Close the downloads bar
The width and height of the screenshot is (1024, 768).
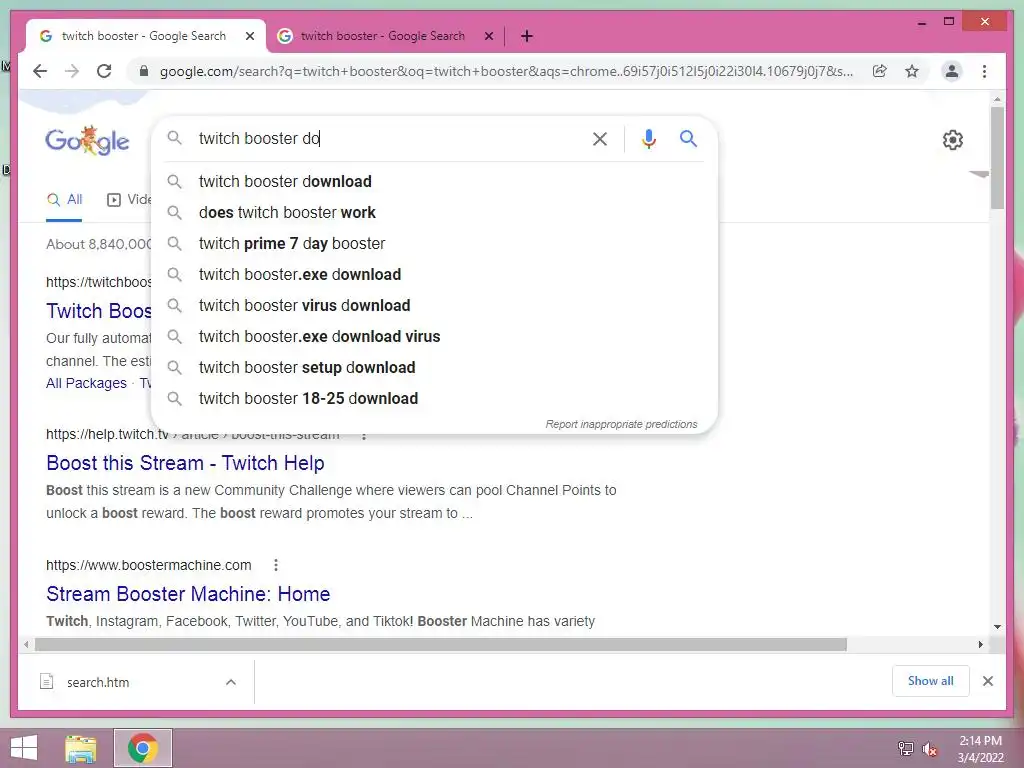(x=987, y=681)
